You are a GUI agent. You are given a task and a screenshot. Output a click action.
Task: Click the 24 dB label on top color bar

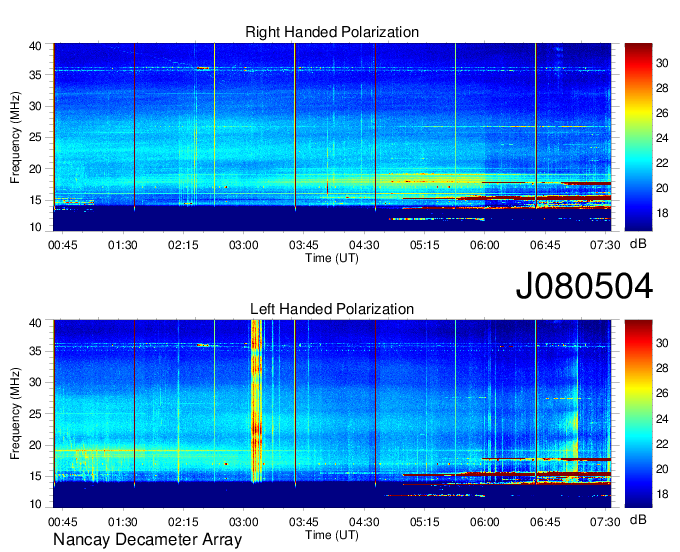pos(662,138)
